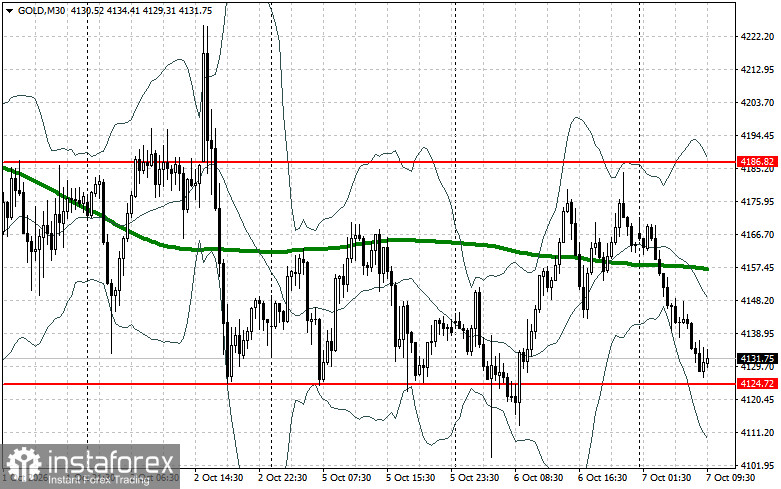Screen dimensions: 781x489
Task: Select the 4138.95 price scale value
Action: tap(758, 333)
